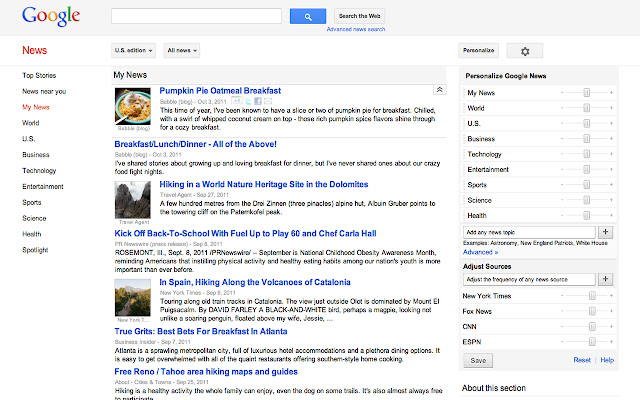
Task: Click the plus sign on CNN slider
Action: coord(611,326)
